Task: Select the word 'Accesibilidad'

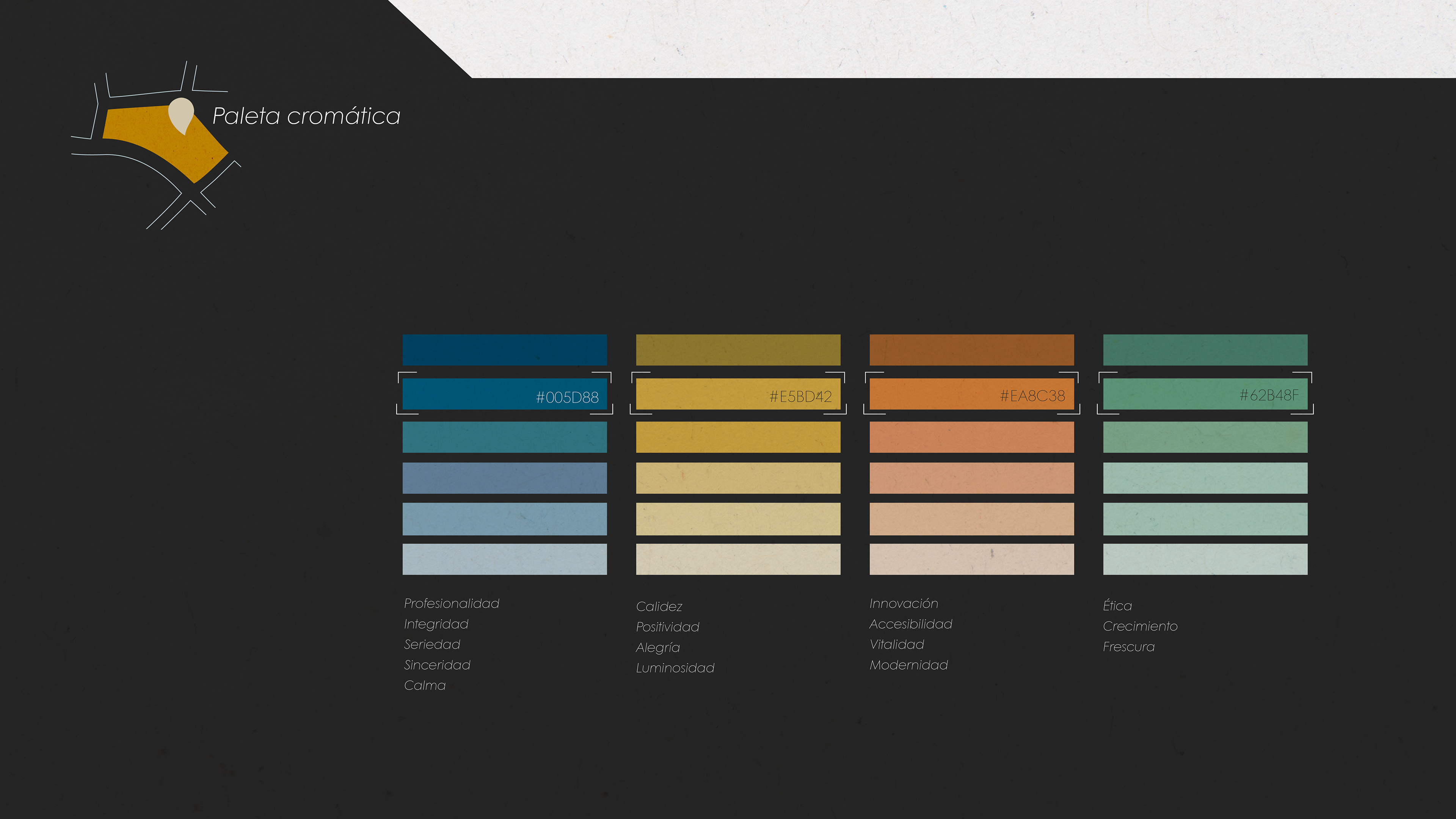Action: pyautogui.click(x=911, y=624)
